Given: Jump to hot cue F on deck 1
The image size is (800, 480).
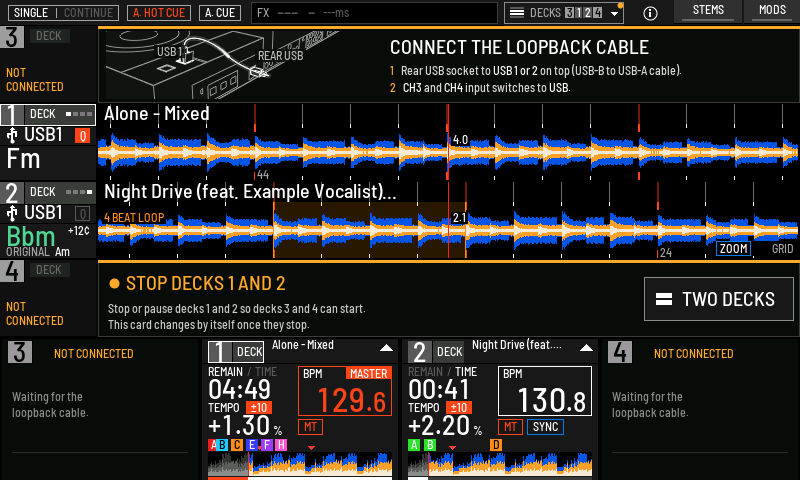Looking at the screenshot, I should [266, 445].
